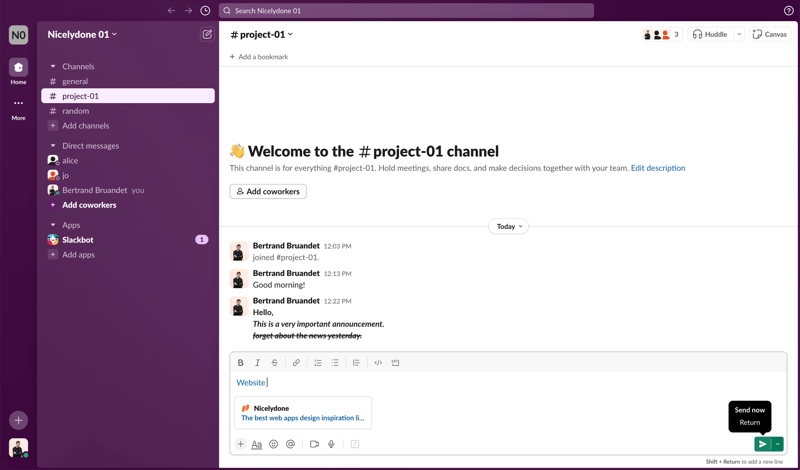This screenshot has width=800, height=470.
Task: Click the 12:22 PM message timestamp
Action: (x=337, y=301)
